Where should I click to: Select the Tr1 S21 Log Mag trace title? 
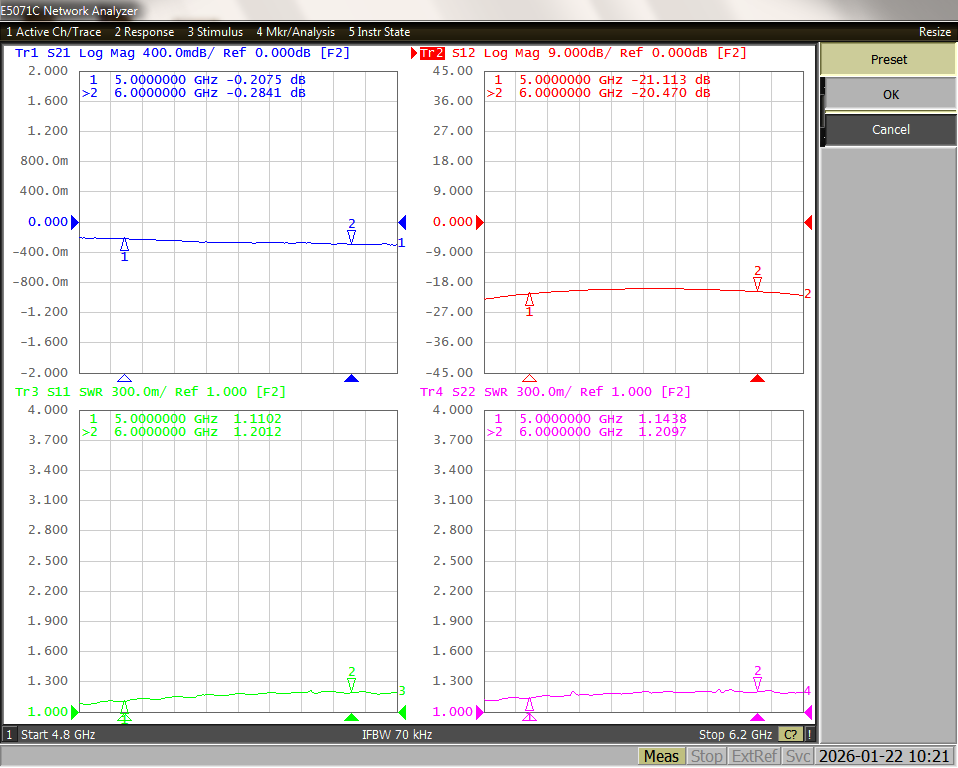(x=182, y=53)
